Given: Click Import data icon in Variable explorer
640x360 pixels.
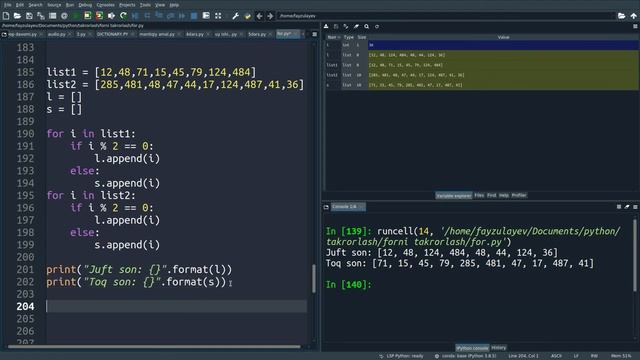Looking at the screenshot, I should pos(326,27).
